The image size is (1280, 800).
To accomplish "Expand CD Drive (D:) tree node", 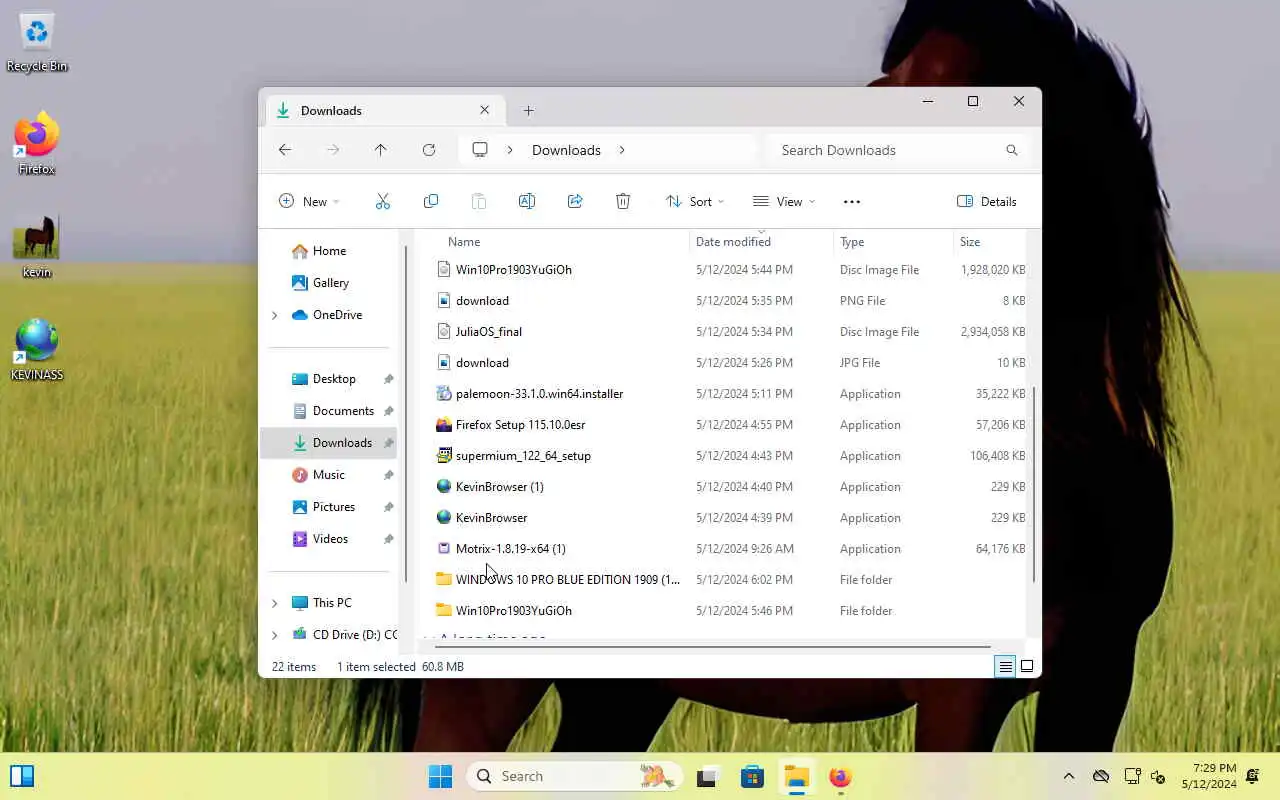I will click(275, 635).
